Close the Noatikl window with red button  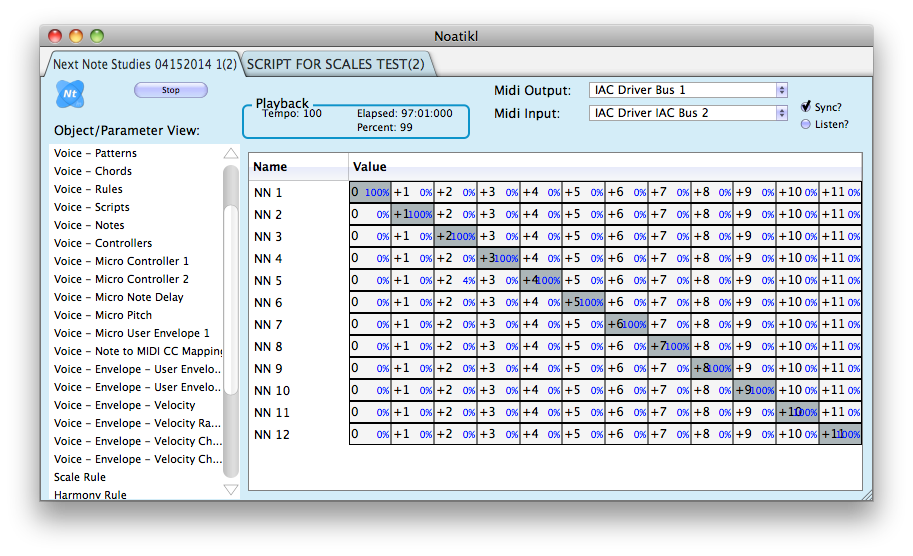point(55,36)
